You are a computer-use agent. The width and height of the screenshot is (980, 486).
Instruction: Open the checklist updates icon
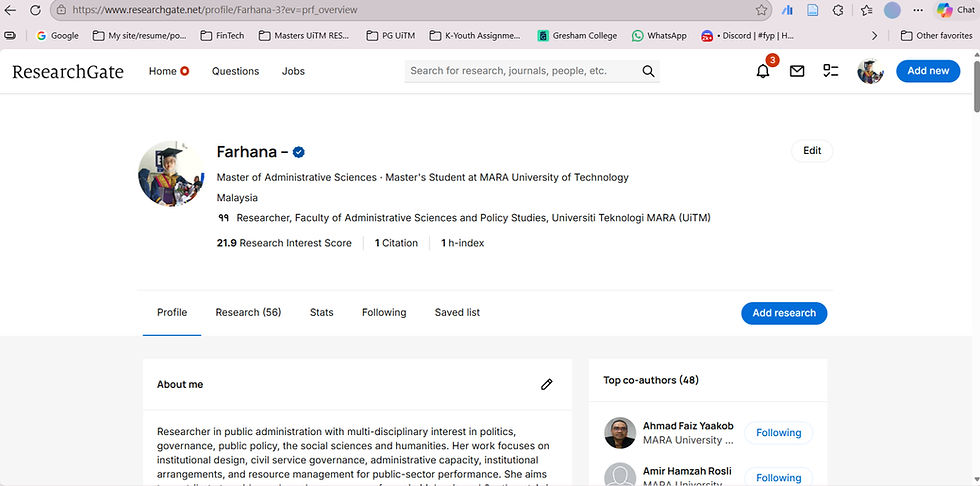coord(831,71)
